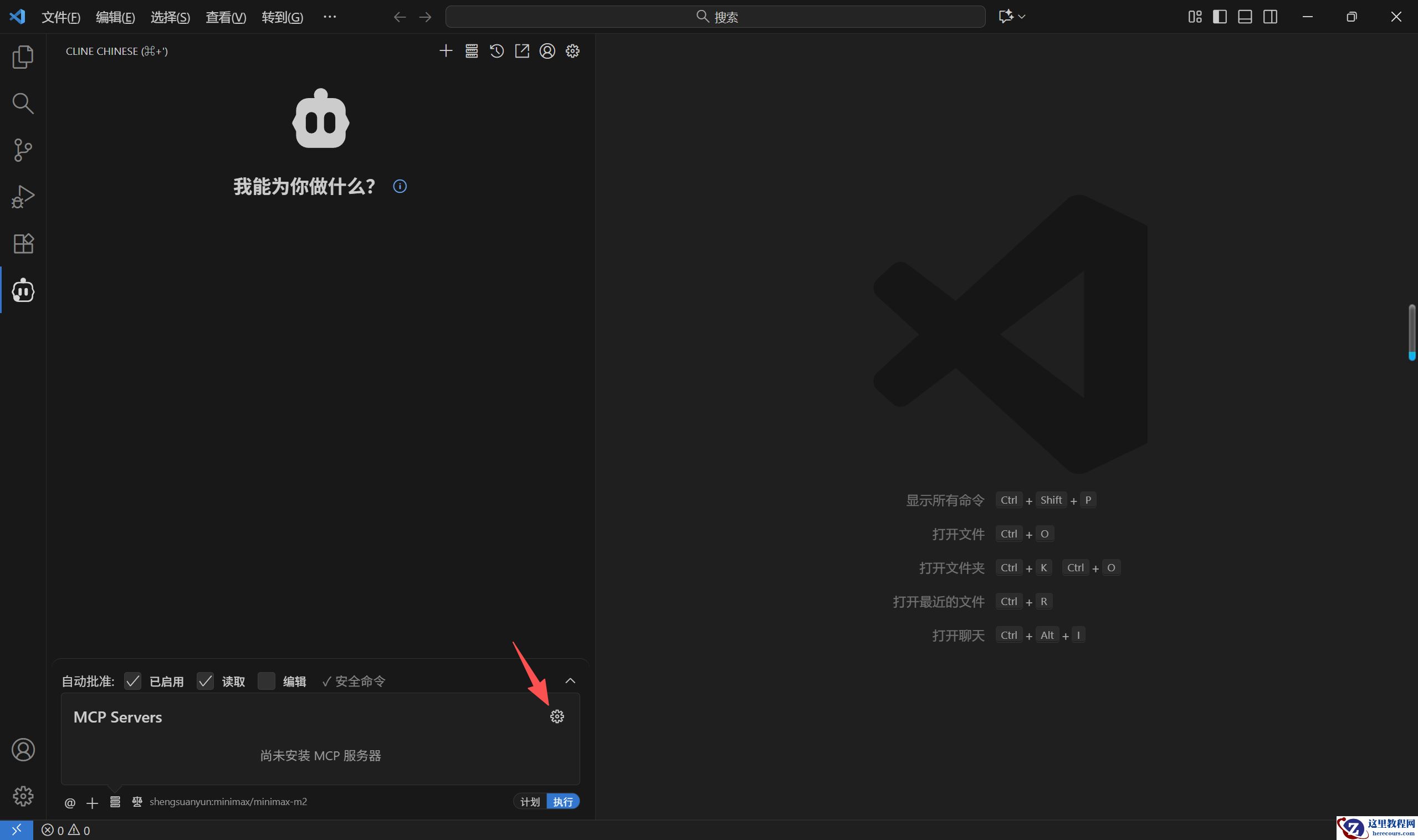Viewport: 1418px width, 840px height.
Task: Switch to 计划 mode
Action: tap(530, 802)
